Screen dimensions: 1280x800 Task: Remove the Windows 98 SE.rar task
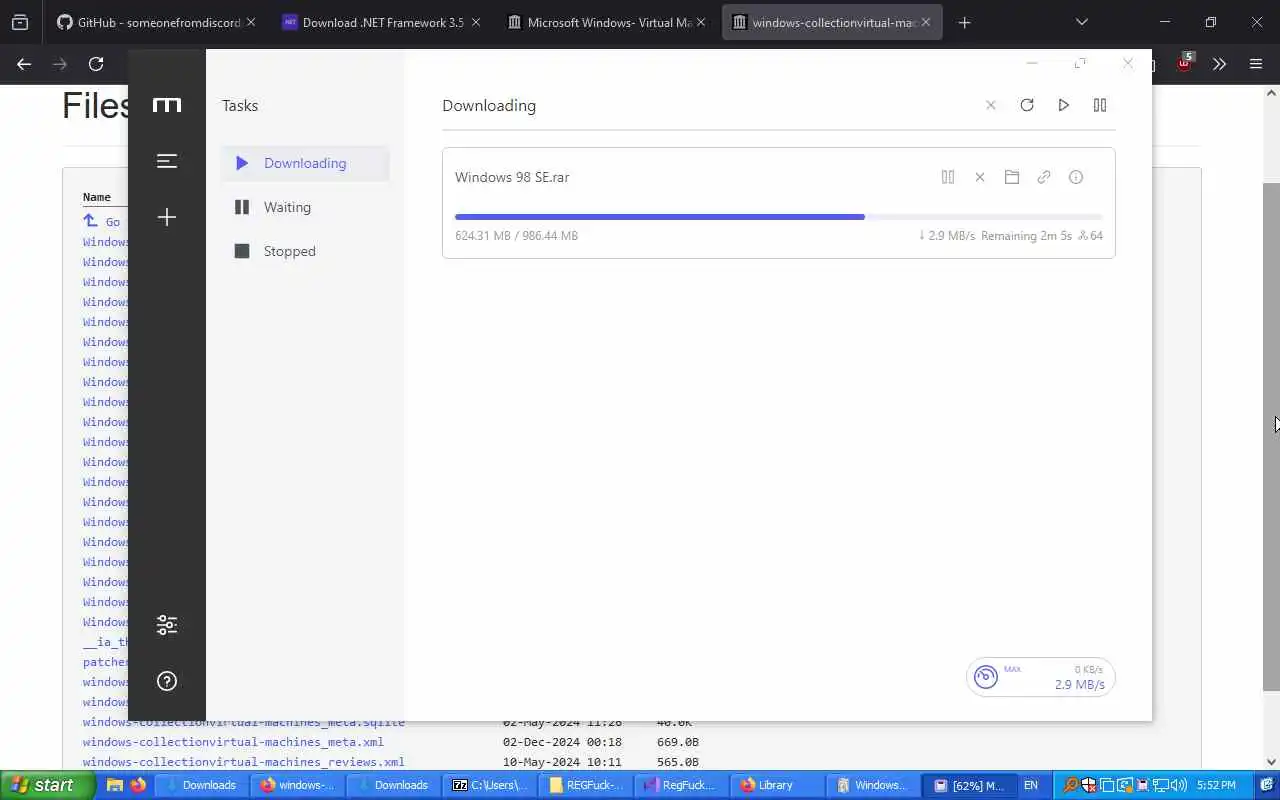pos(980,177)
